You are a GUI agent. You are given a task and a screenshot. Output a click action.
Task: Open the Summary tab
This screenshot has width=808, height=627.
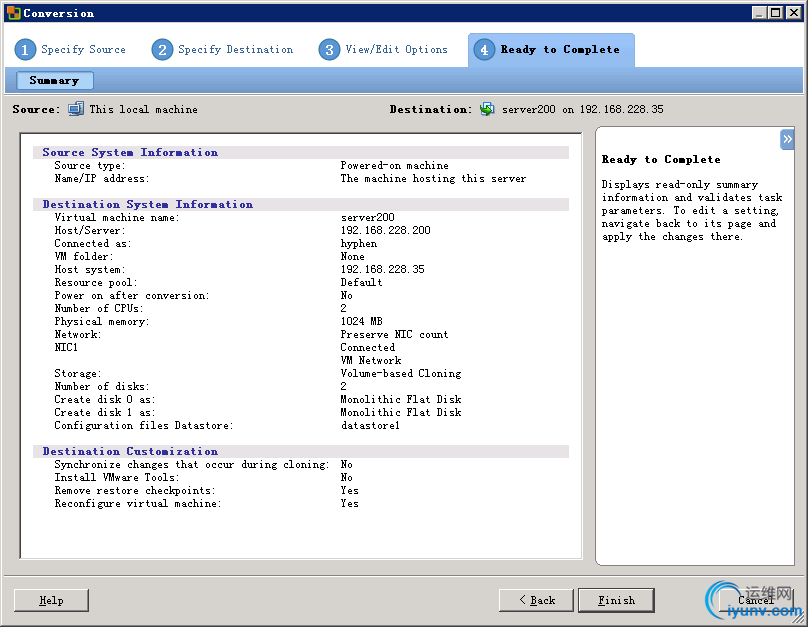point(55,80)
